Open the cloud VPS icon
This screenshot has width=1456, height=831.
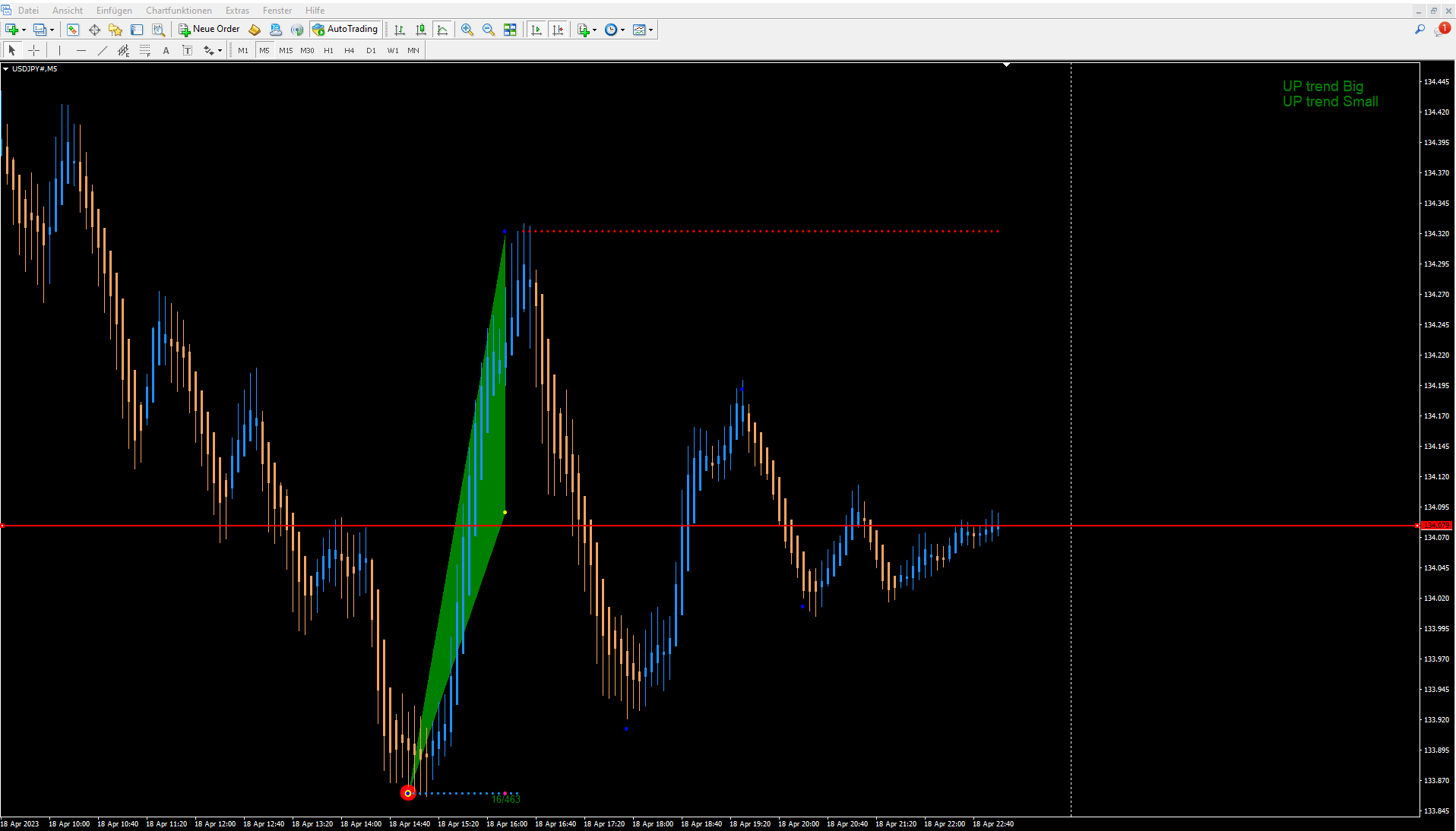[x=276, y=30]
